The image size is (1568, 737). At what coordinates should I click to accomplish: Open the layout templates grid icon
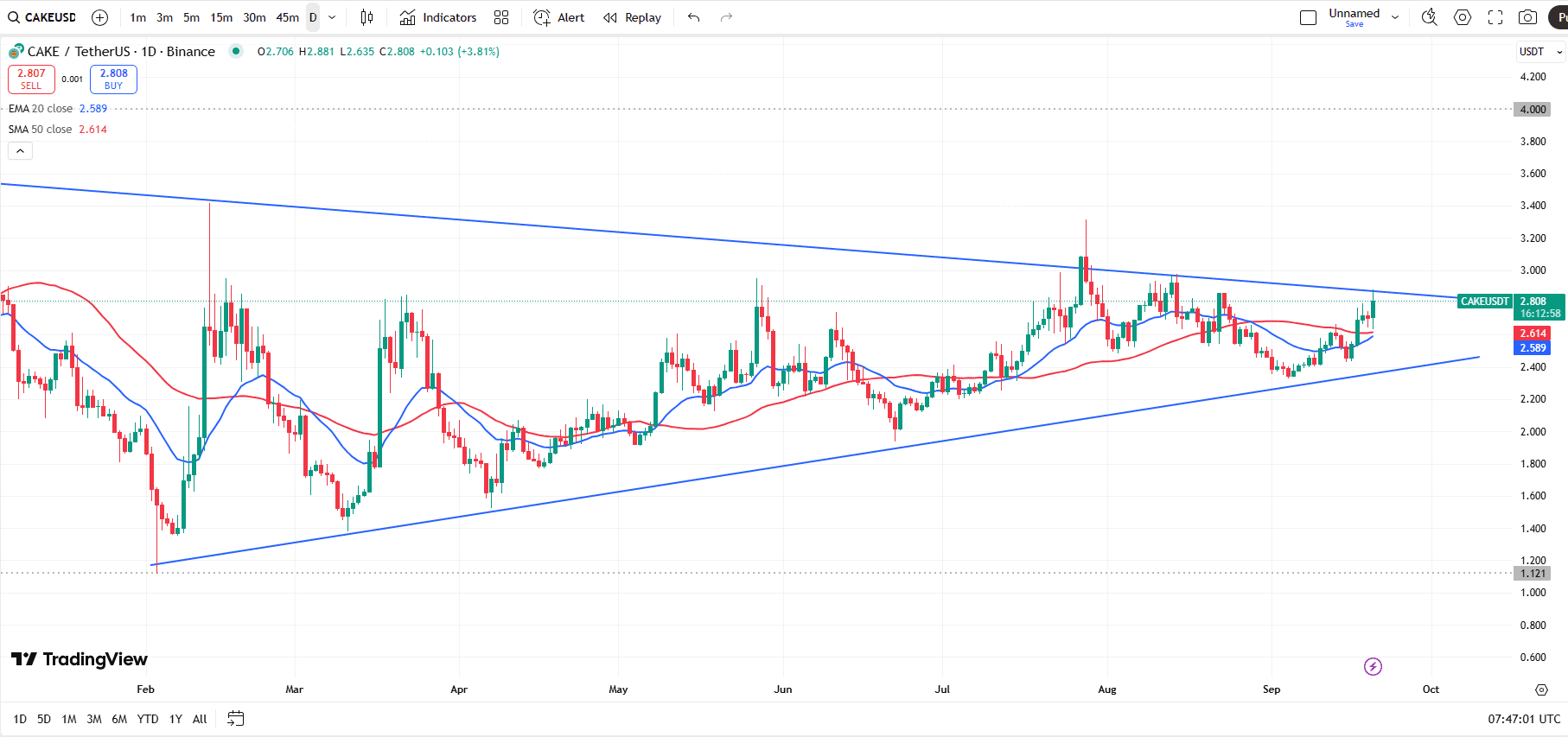click(x=501, y=17)
